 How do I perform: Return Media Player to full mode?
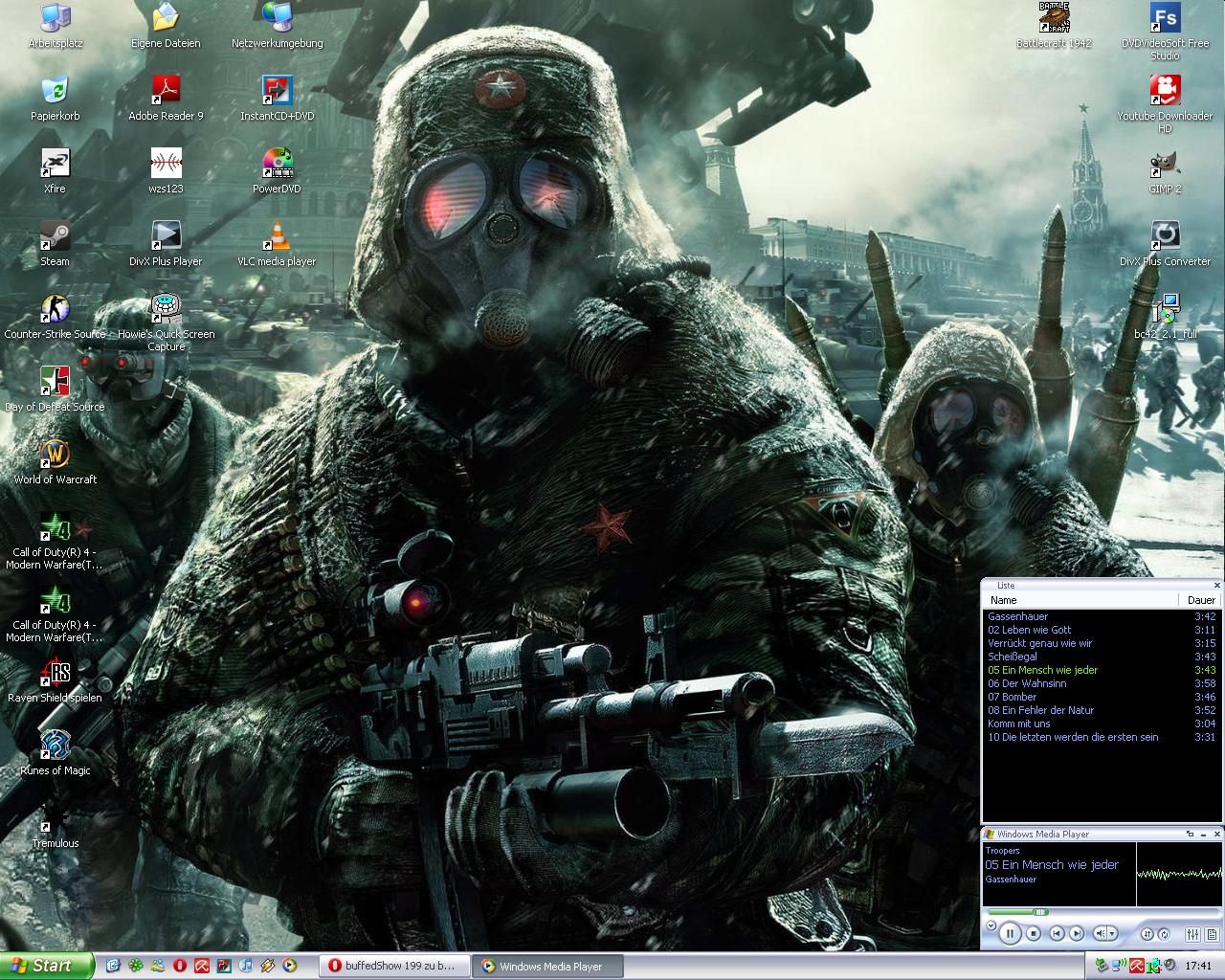pyautogui.click(x=1190, y=834)
